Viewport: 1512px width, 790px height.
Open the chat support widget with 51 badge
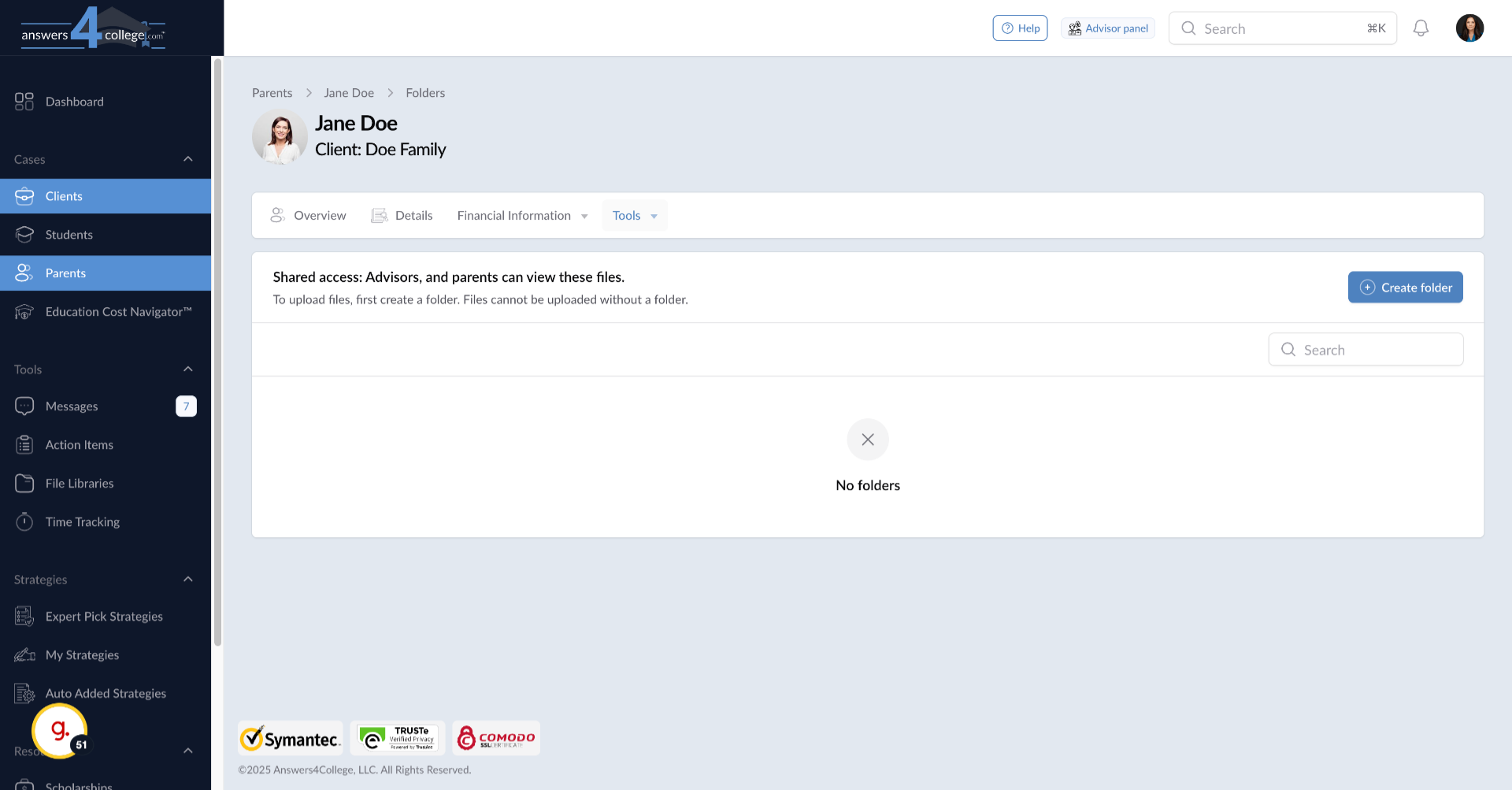pos(58,730)
